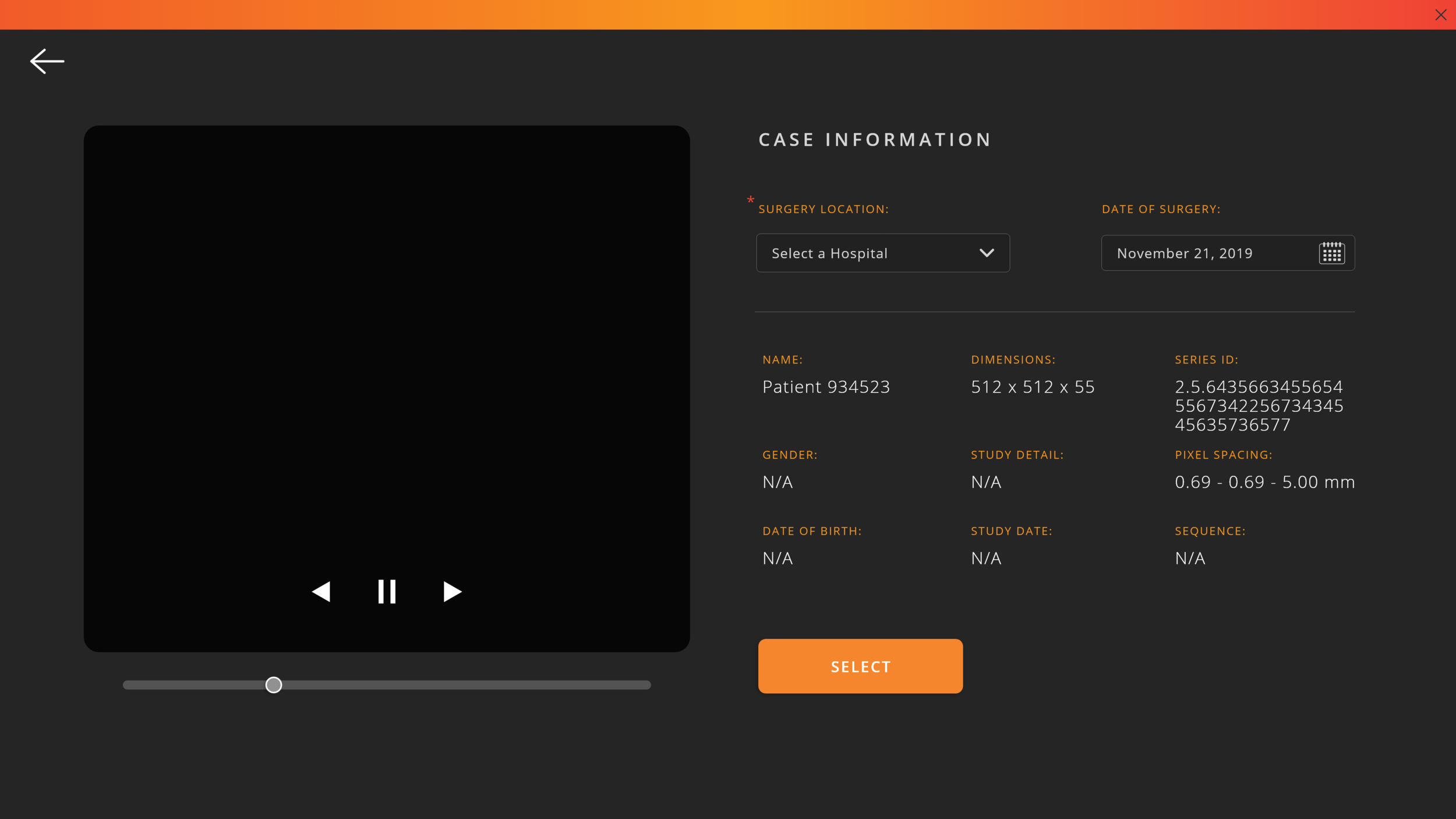The height and width of the screenshot is (819, 1456).
Task: Open the calendar date picker icon
Action: tap(1331, 253)
